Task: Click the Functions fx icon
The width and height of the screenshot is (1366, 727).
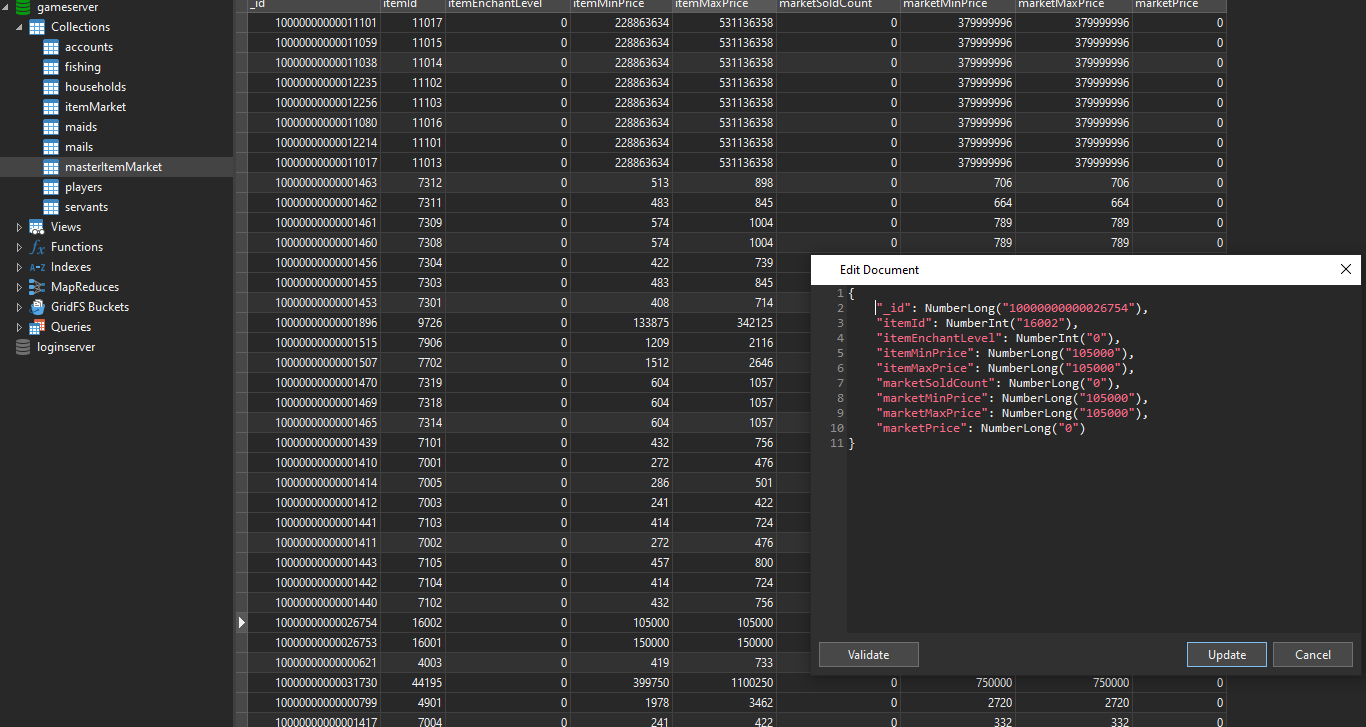Action: (x=36, y=247)
